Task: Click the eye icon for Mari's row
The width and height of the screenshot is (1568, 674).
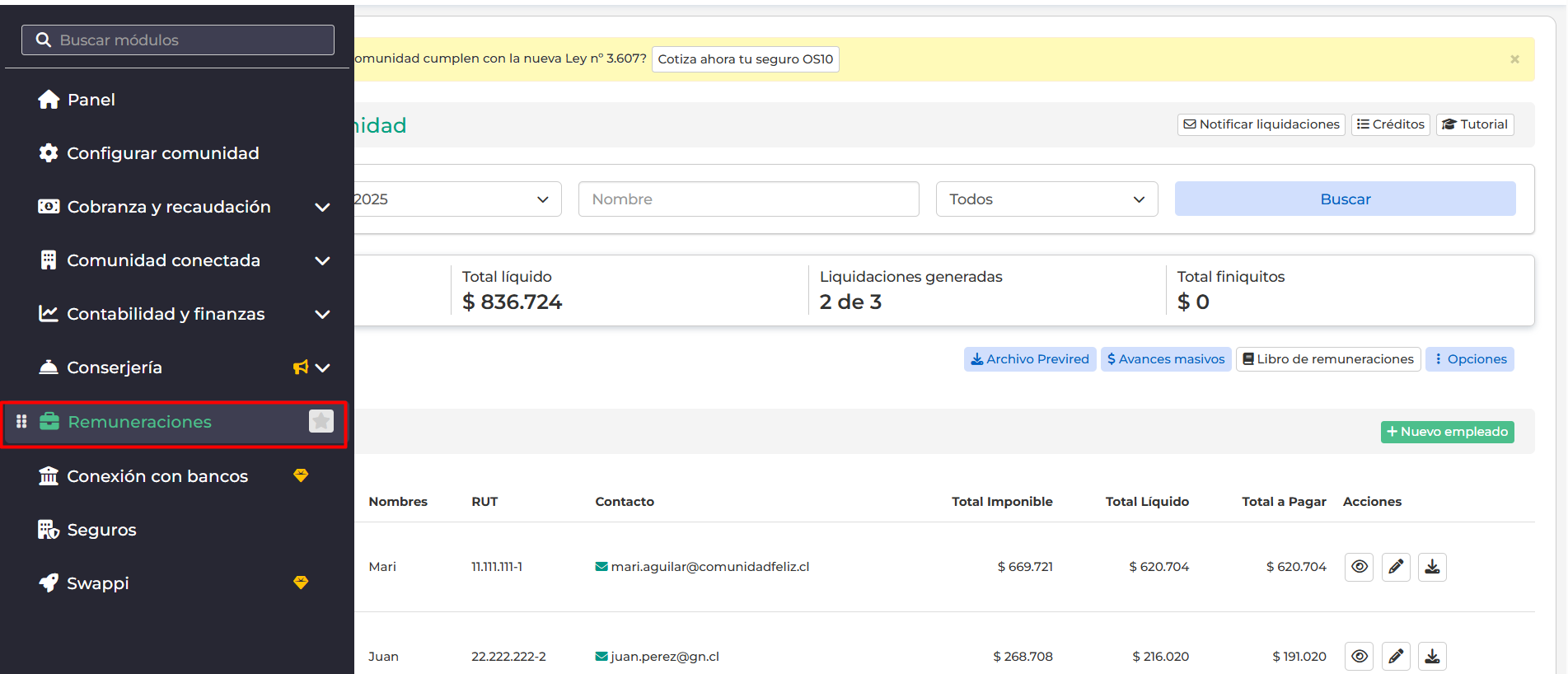Action: pos(1359,567)
